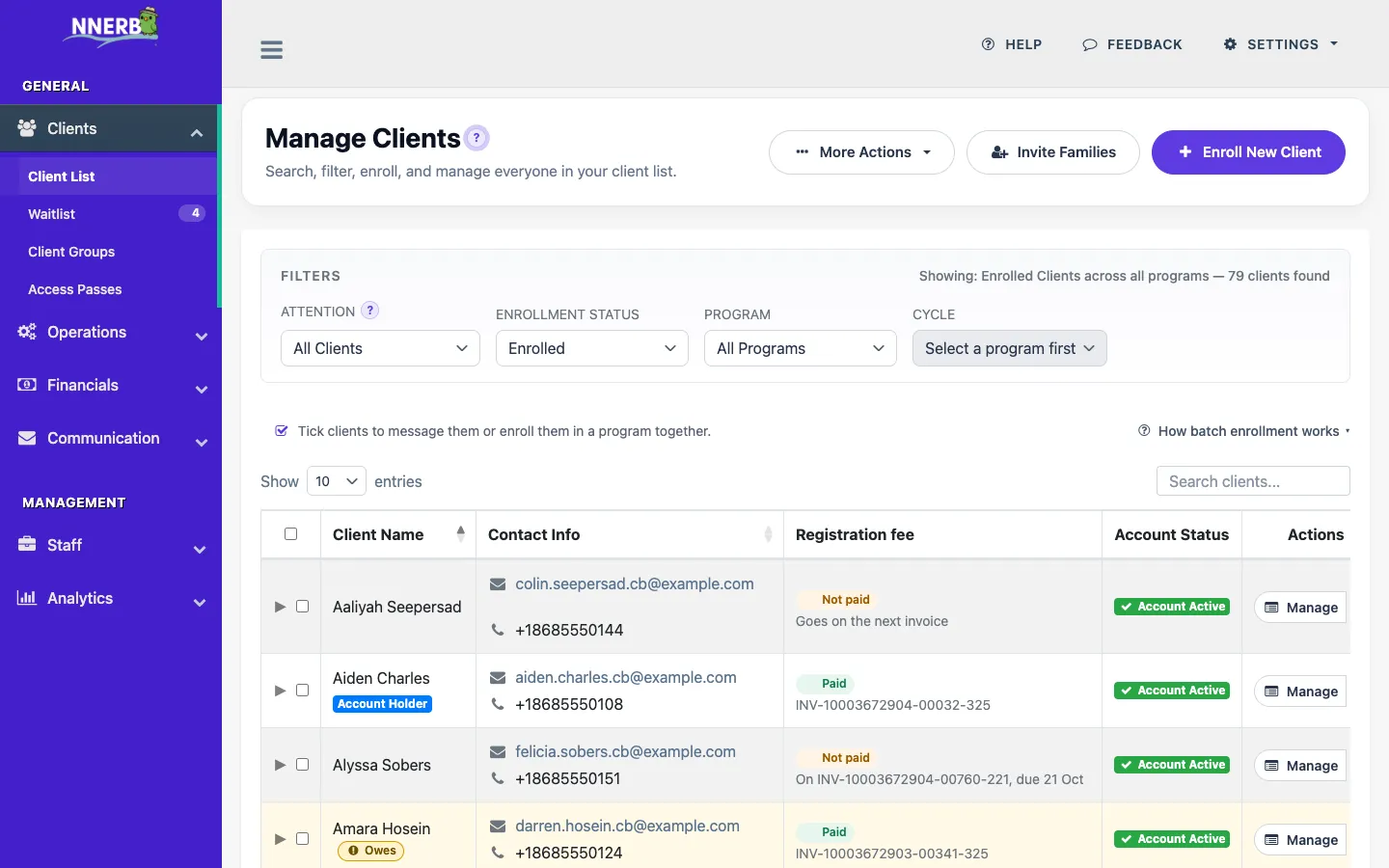This screenshot has height=868, width=1389.
Task: Open the Show entries count dropdown
Action: [337, 481]
